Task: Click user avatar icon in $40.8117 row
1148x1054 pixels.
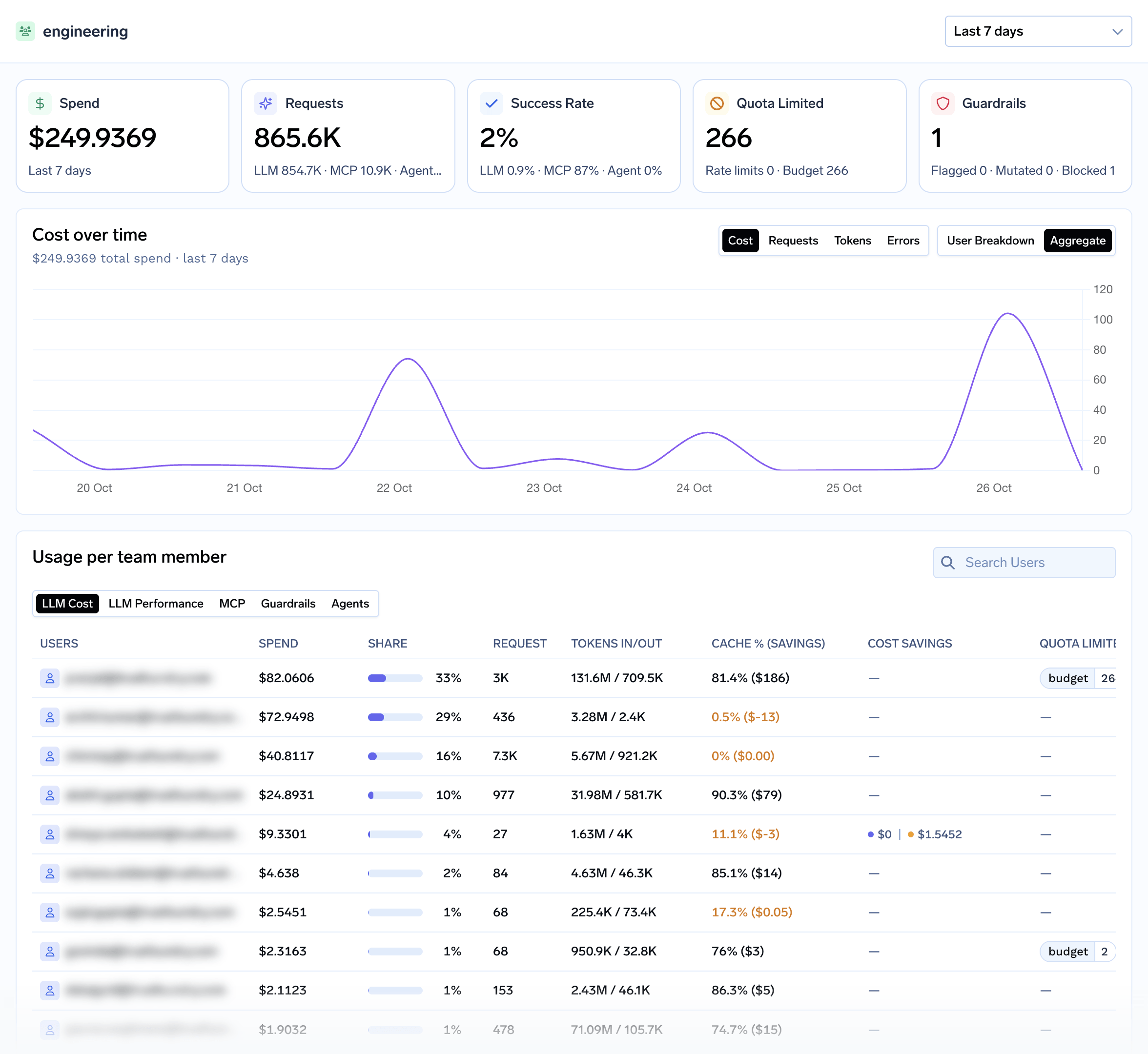Action: (x=50, y=756)
